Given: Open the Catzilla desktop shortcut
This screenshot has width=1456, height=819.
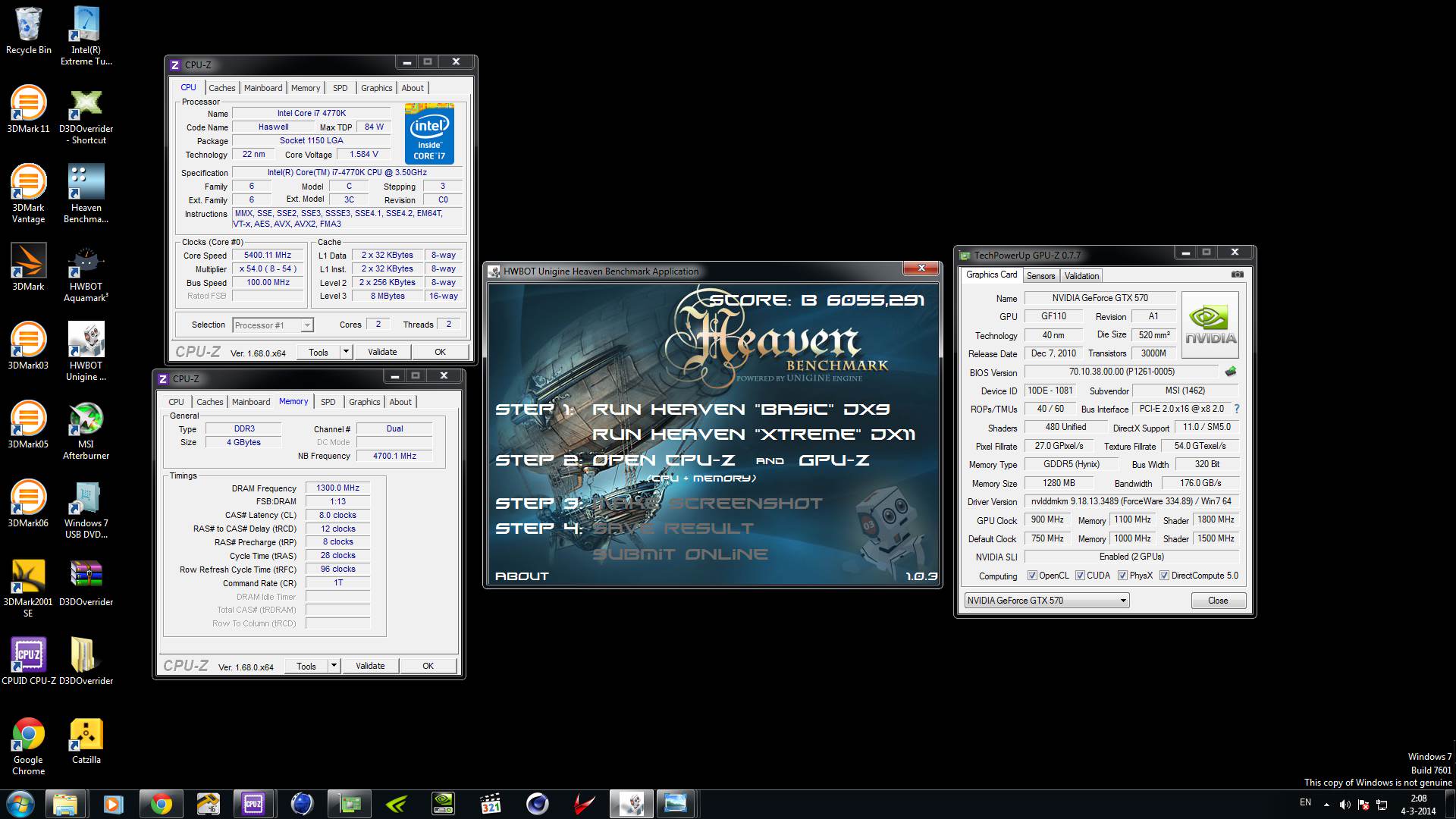Looking at the screenshot, I should 86,740.
